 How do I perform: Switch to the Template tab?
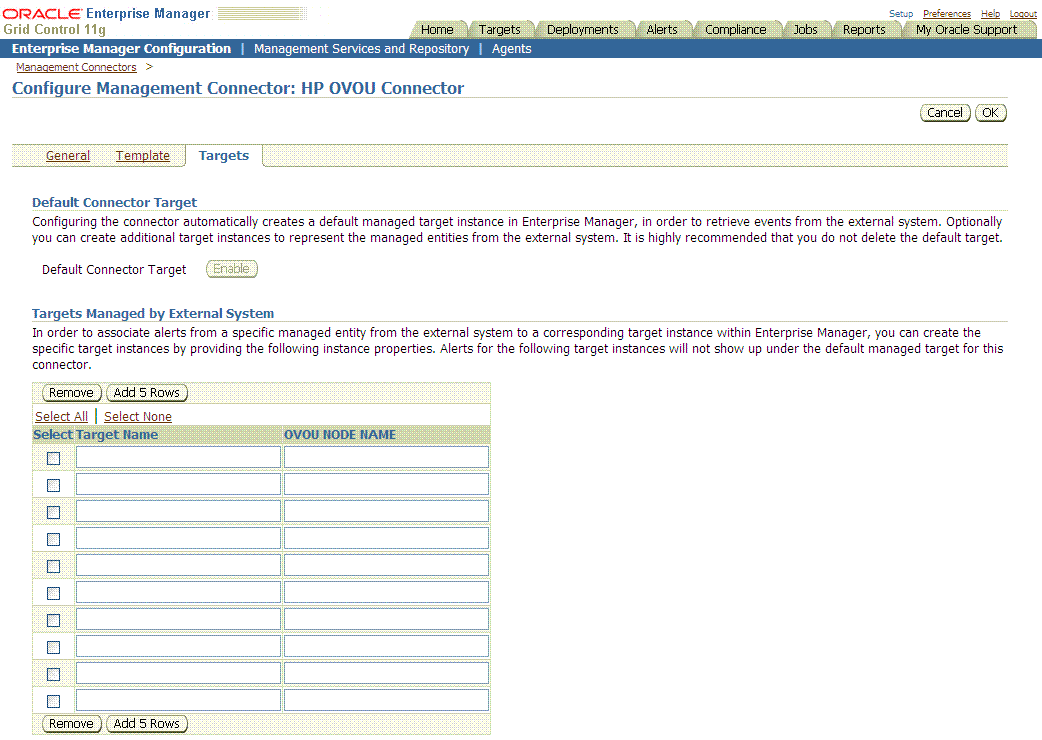(142, 155)
